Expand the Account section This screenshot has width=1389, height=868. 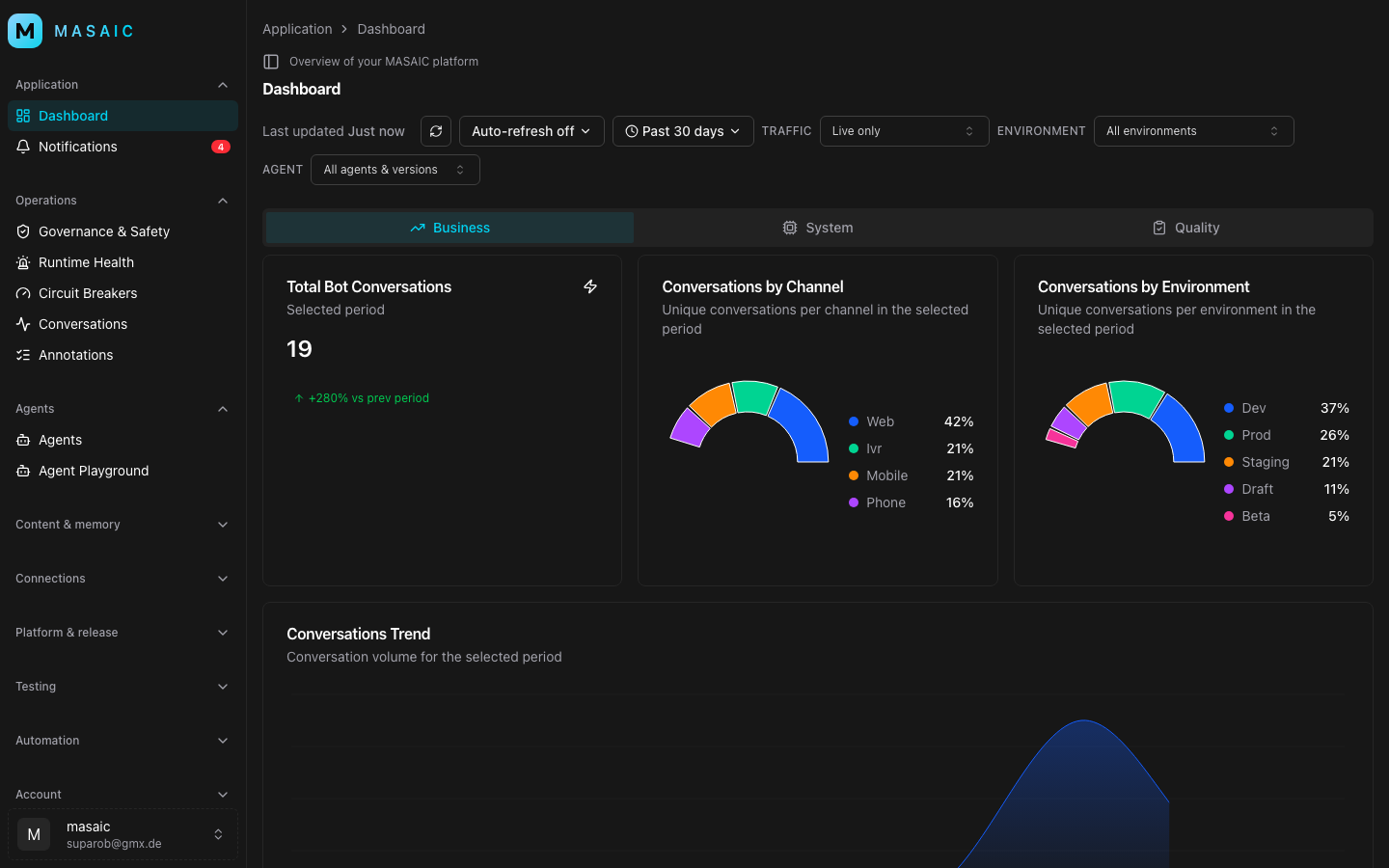tap(123, 795)
